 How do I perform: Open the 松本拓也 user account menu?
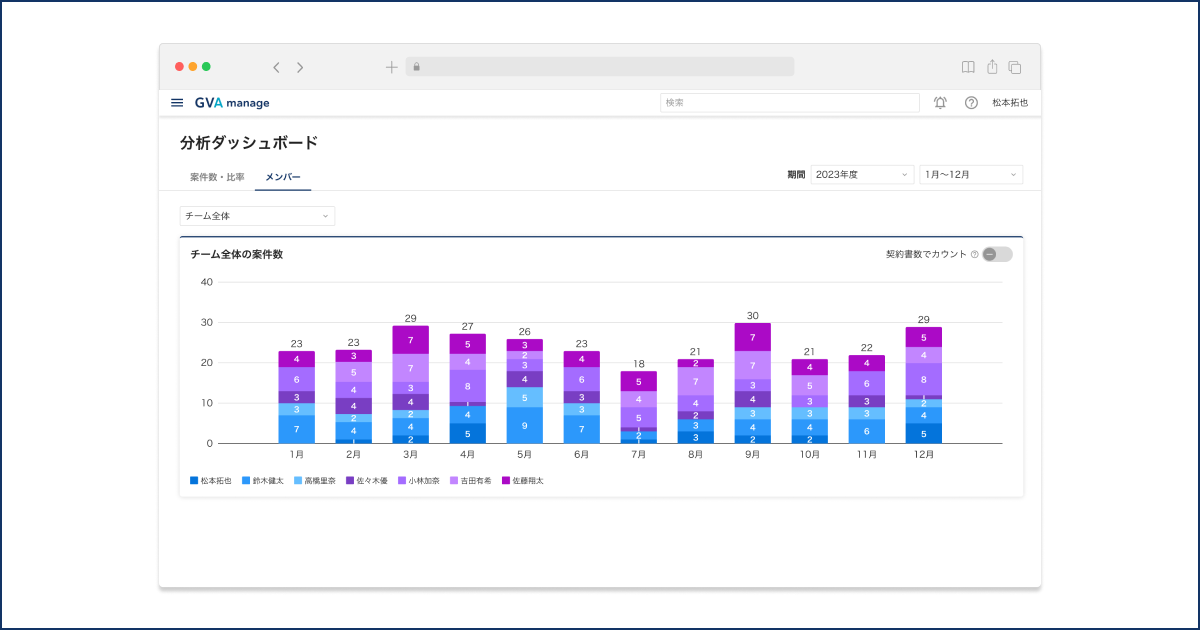(1009, 103)
